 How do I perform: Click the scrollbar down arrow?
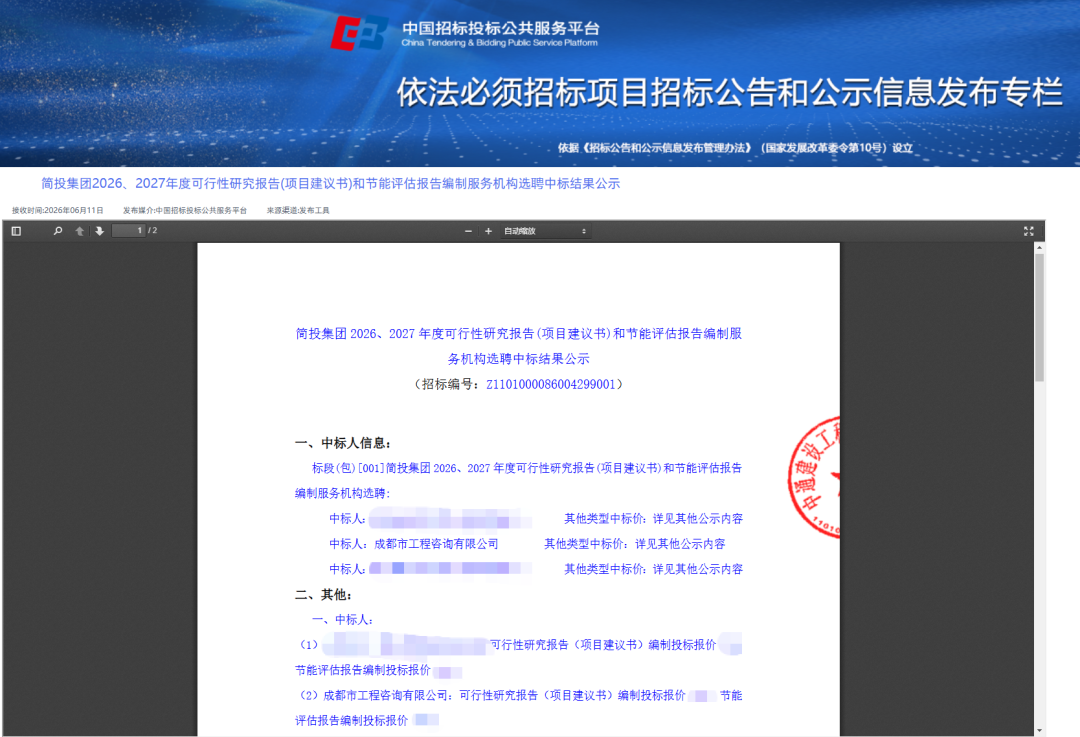tap(1039, 731)
